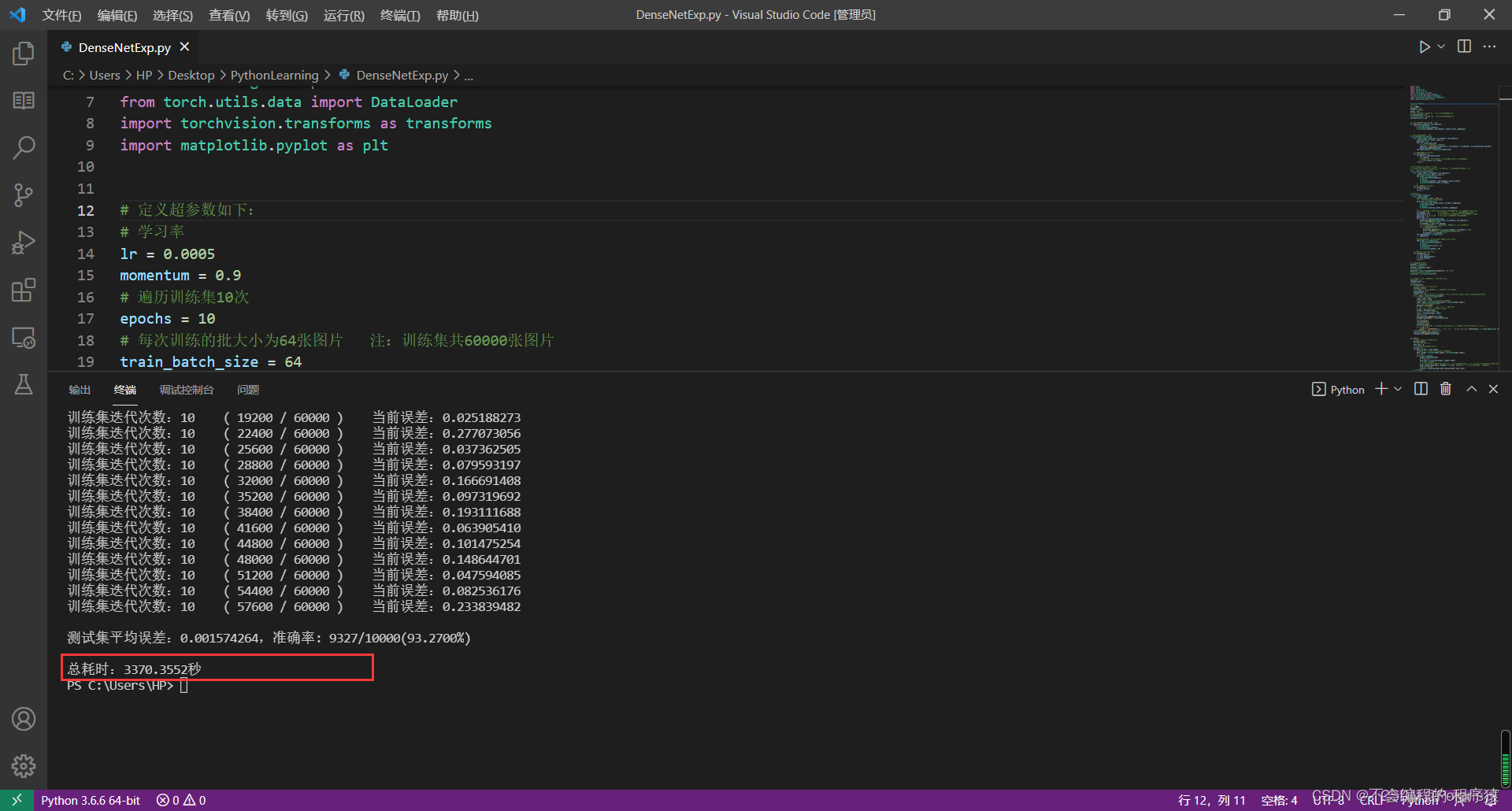The image size is (1512, 811).
Task: Create a new terminal with plus icon
Action: [1381, 389]
